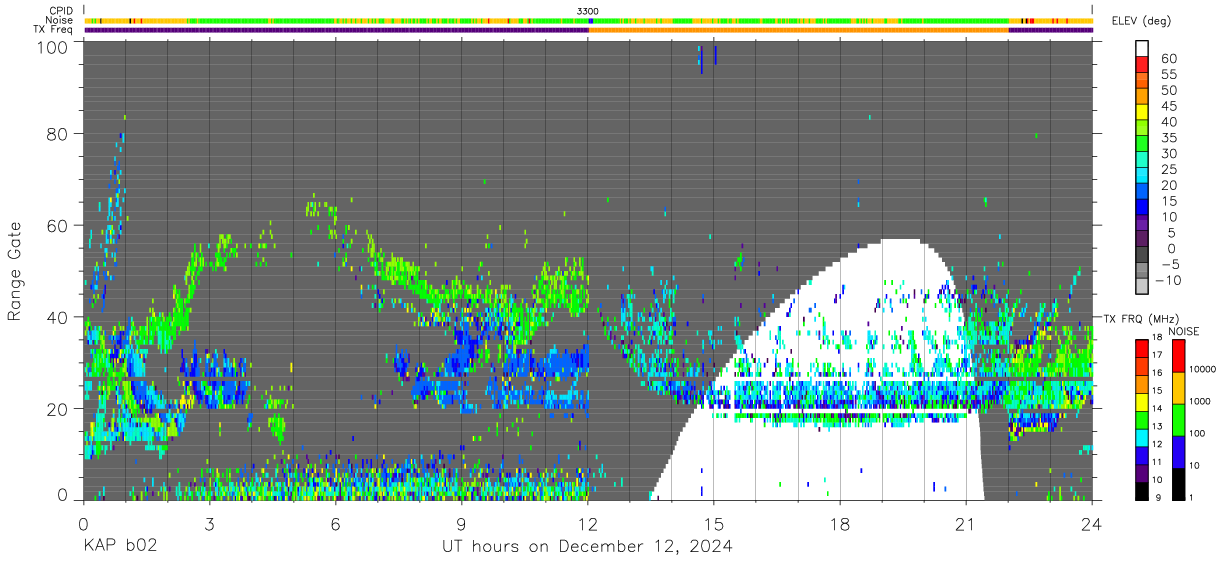Click the '60' tick label on ELEV colorbar
Image resolution: width=1228 pixels, height=567 pixels.
(x=1171, y=58)
